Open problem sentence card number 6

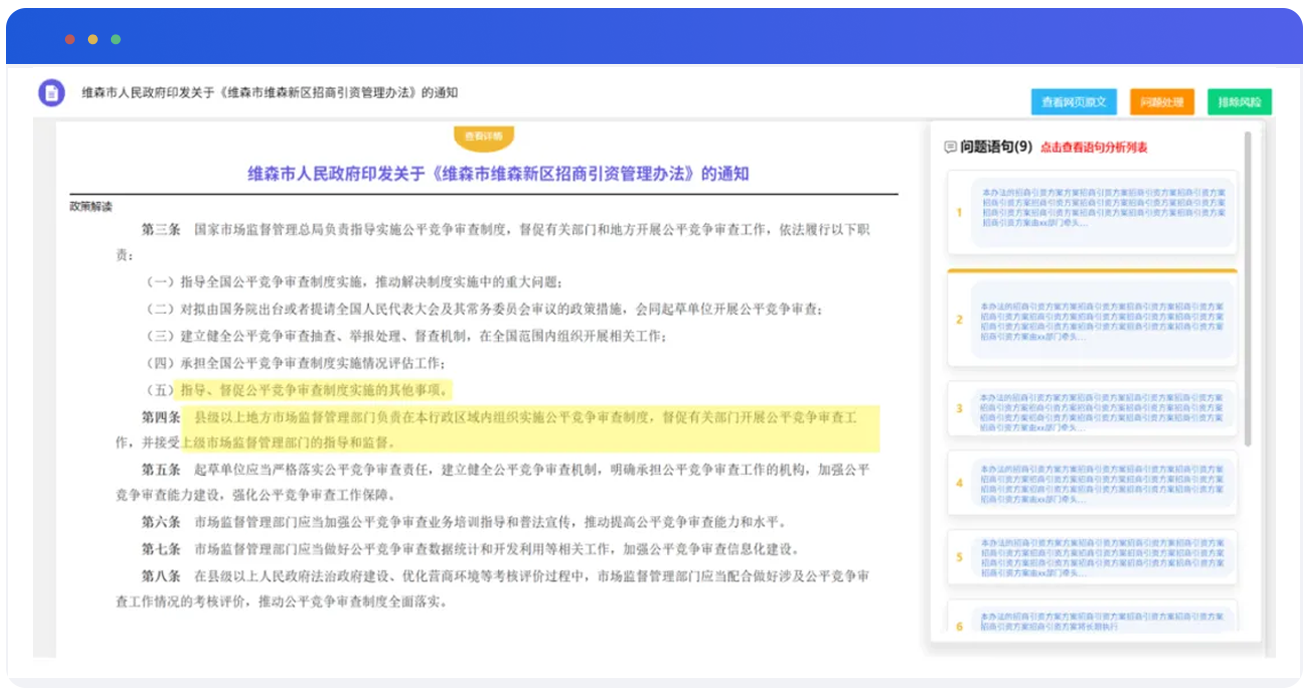point(1092,621)
